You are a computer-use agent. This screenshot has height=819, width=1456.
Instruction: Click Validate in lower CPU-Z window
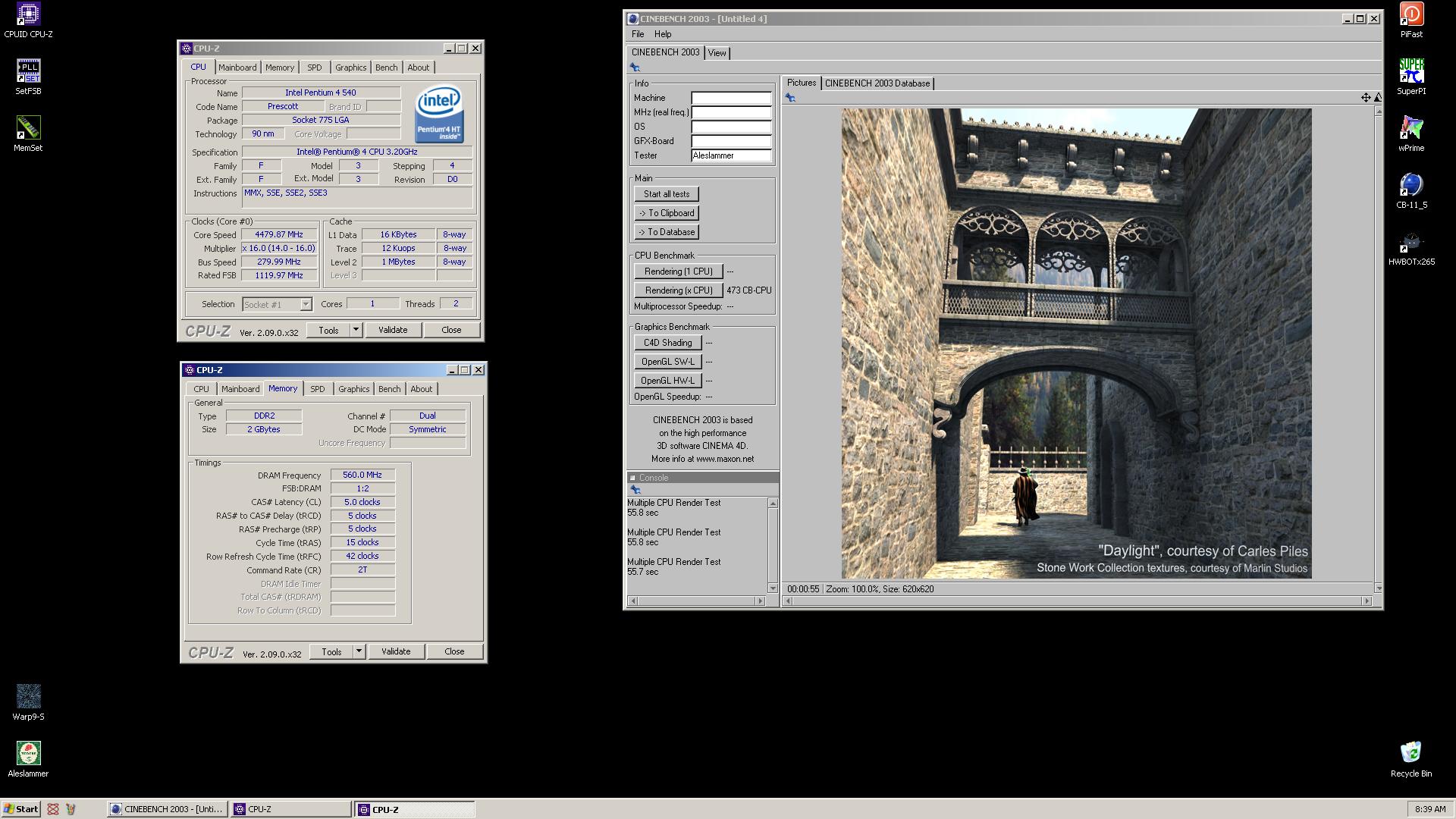pos(396,651)
